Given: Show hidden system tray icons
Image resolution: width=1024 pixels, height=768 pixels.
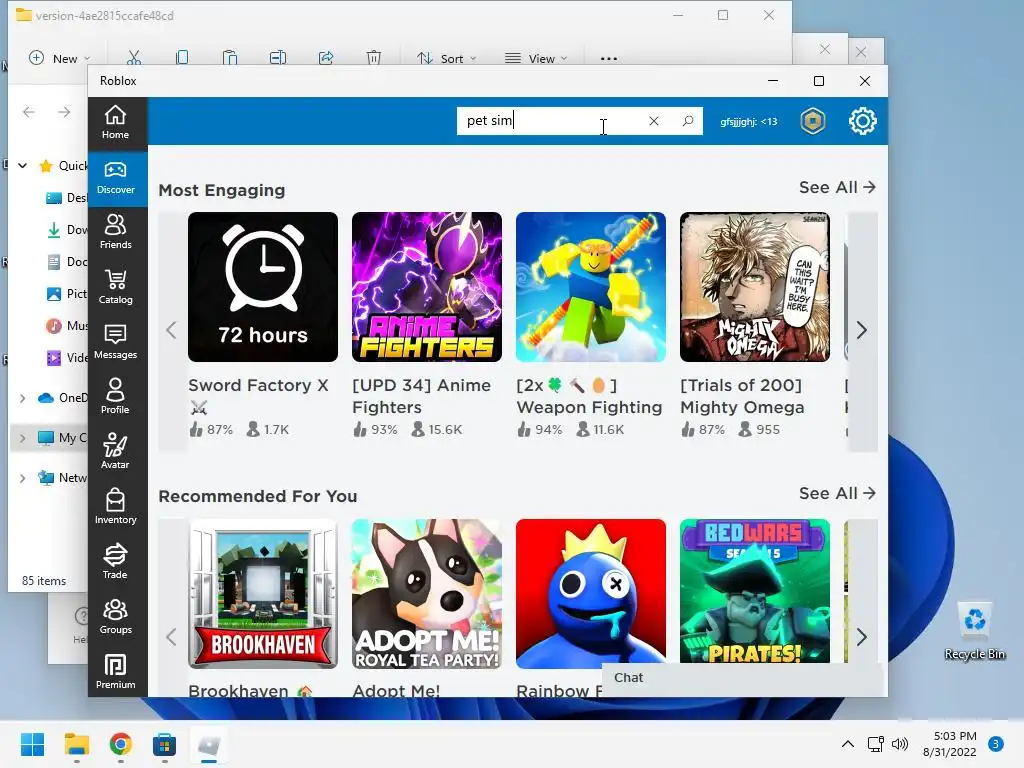Looking at the screenshot, I should [x=848, y=744].
